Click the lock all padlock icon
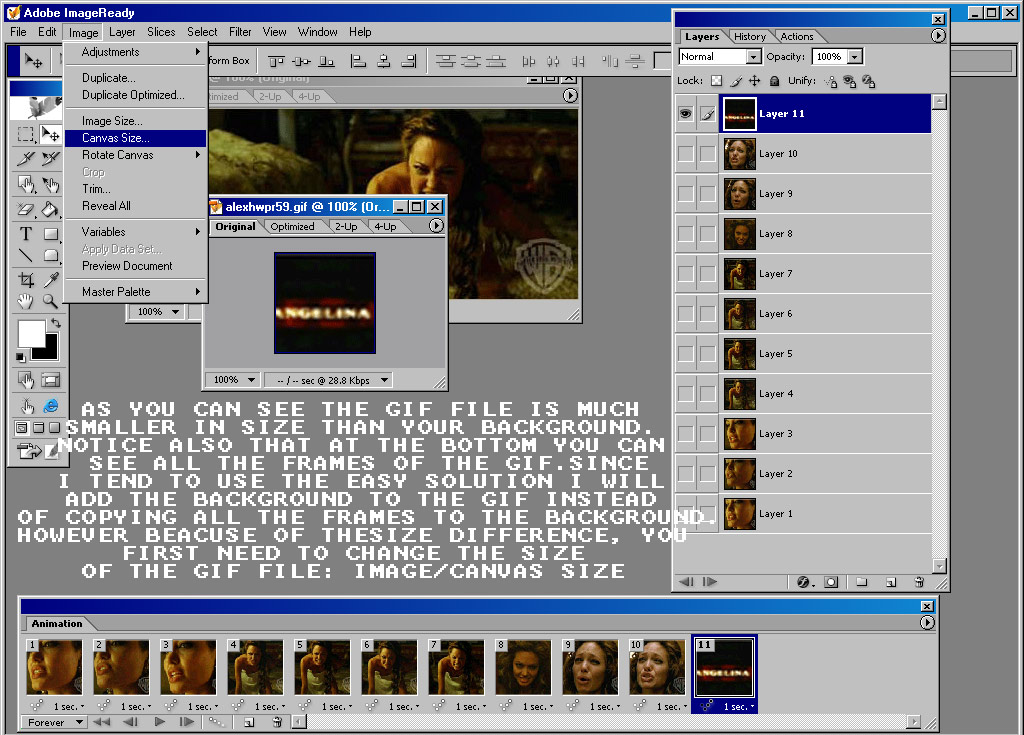1024x735 pixels. coord(773,81)
